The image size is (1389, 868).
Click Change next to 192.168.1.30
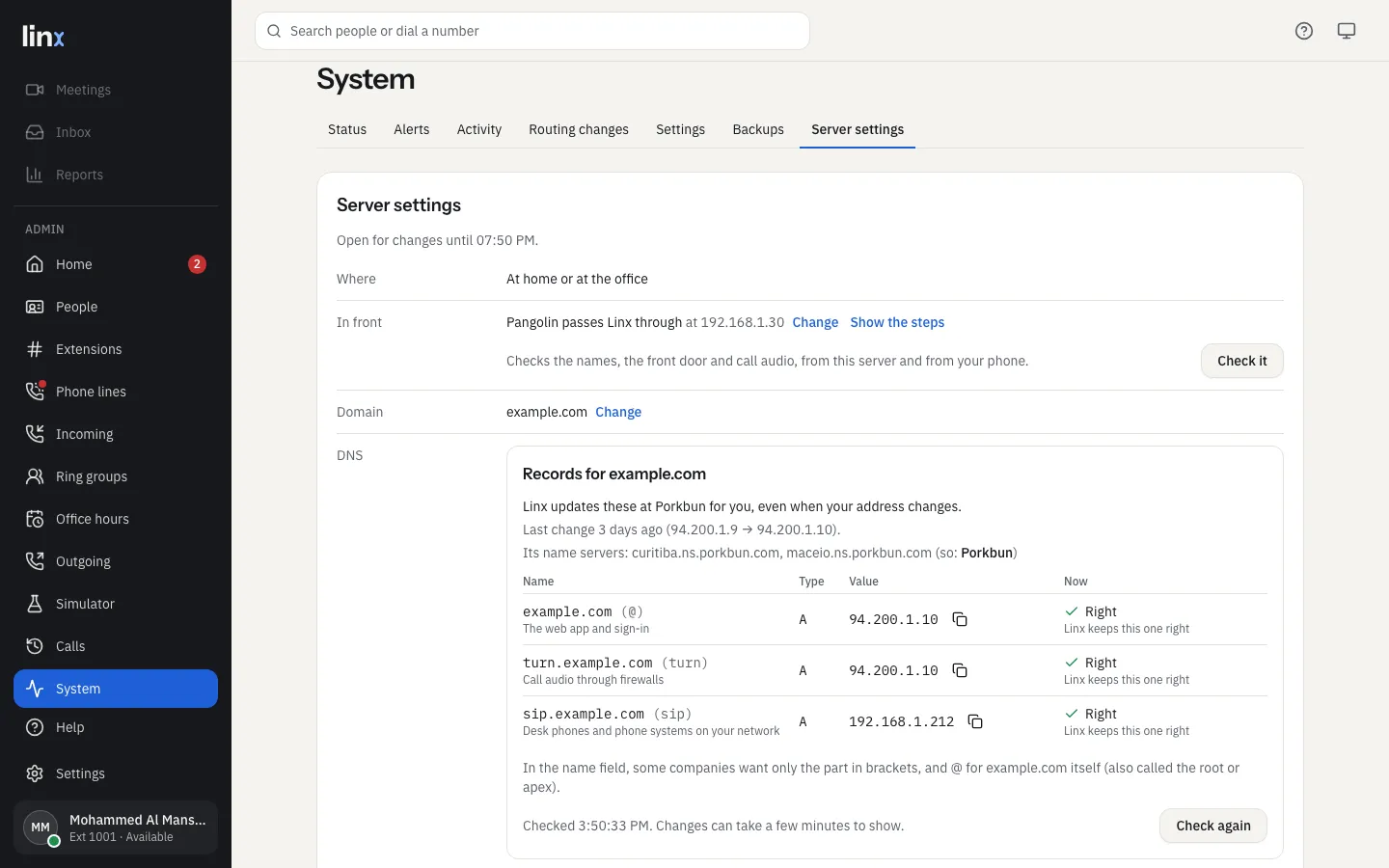point(815,322)
